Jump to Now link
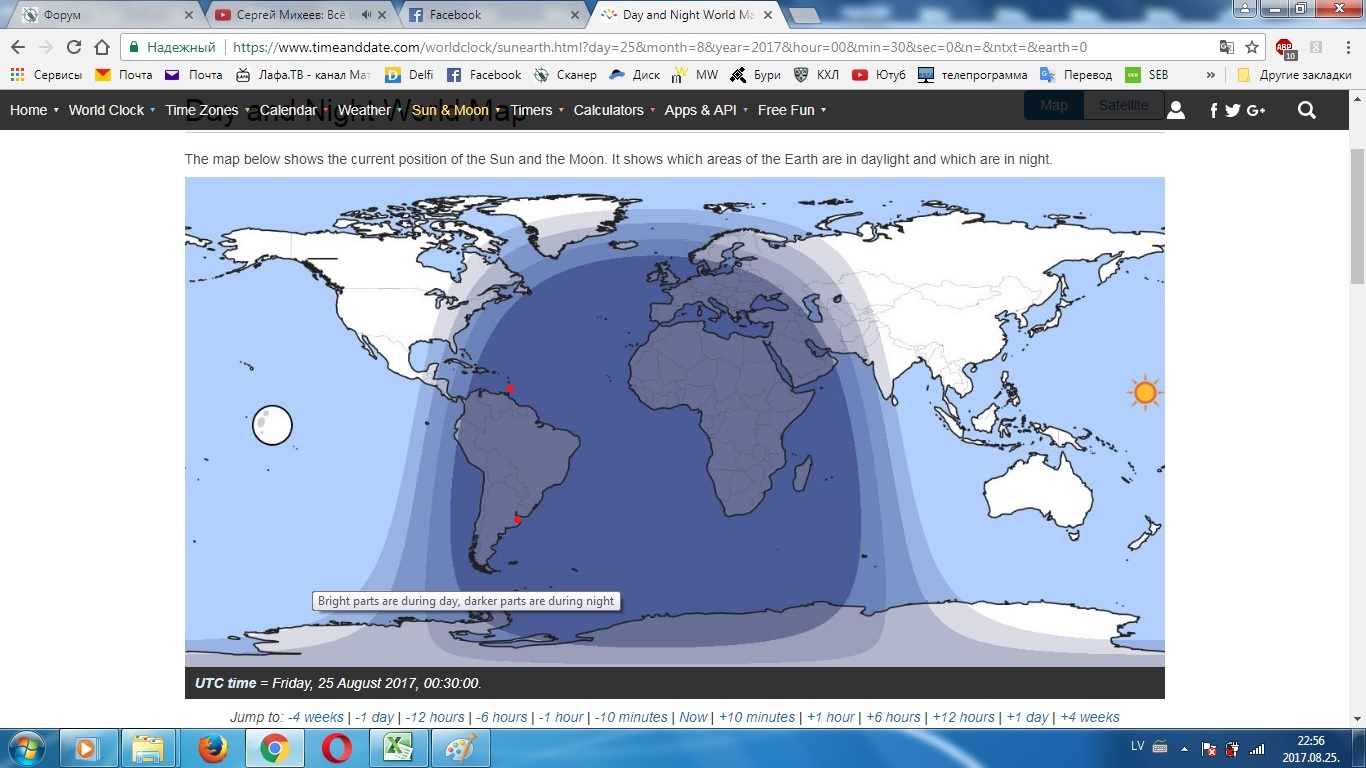 coord(693,717)
